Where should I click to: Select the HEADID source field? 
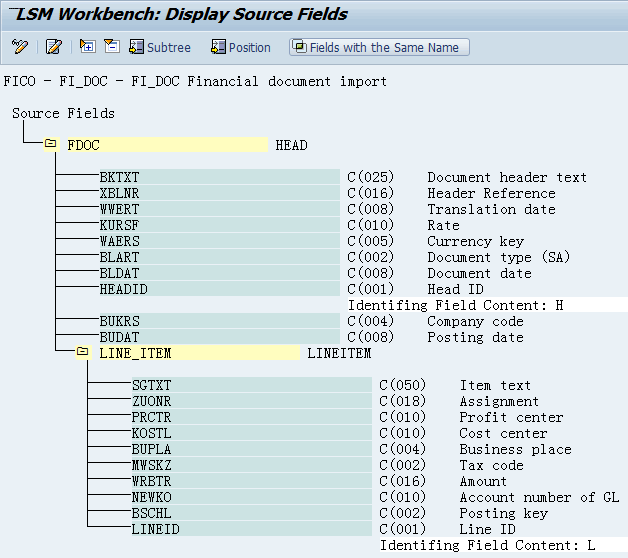click(x=219, y=289)
